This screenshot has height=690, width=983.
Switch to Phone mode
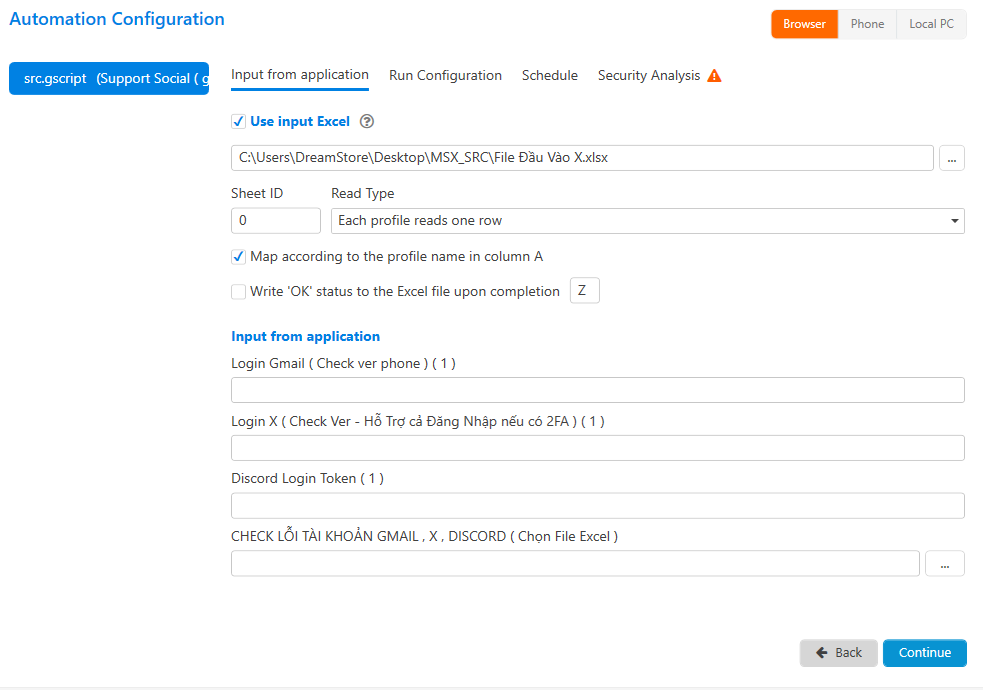point(867,24)
